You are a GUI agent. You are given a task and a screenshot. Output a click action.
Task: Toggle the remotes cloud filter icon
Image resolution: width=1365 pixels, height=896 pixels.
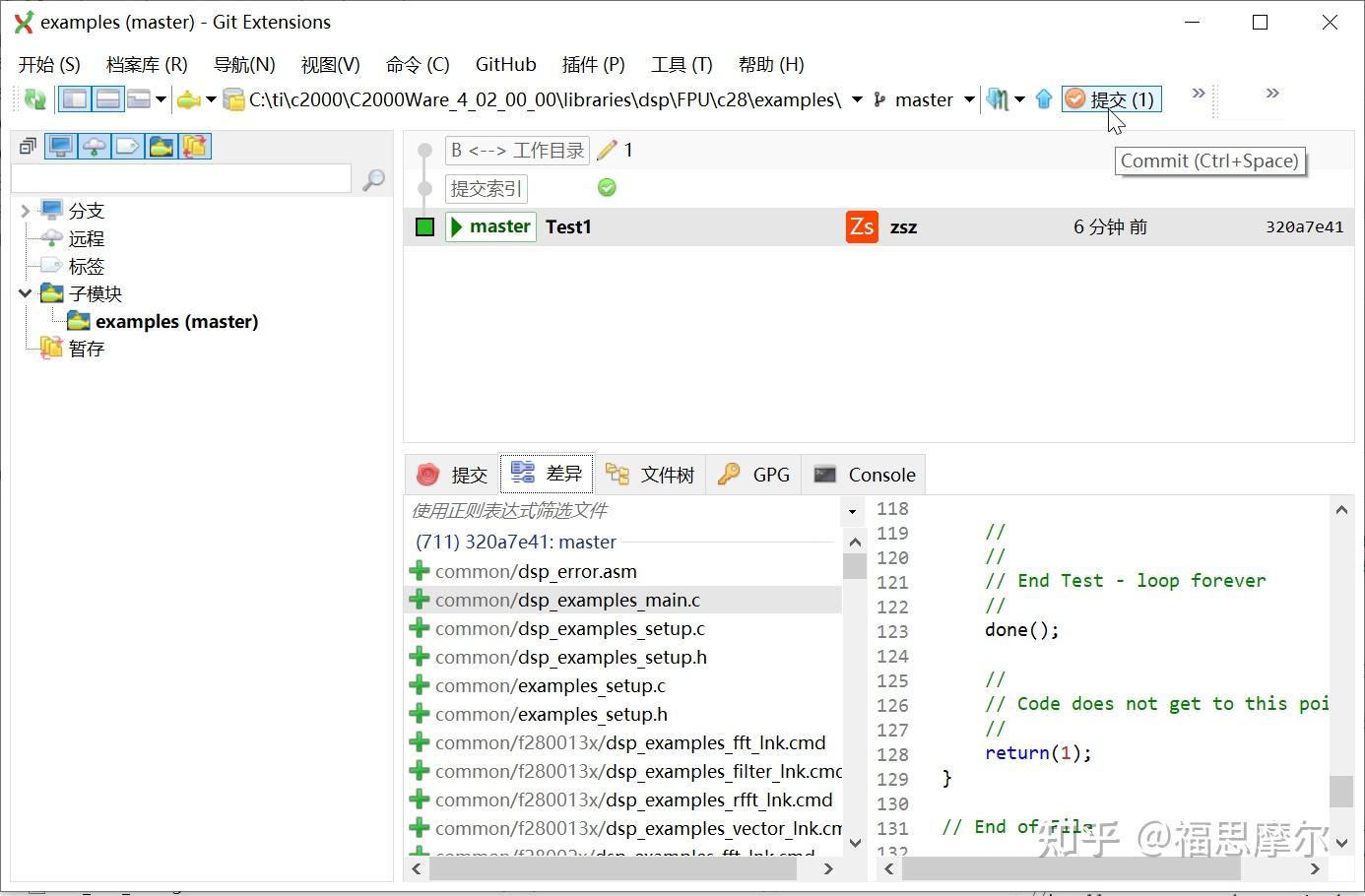(93, 146)
